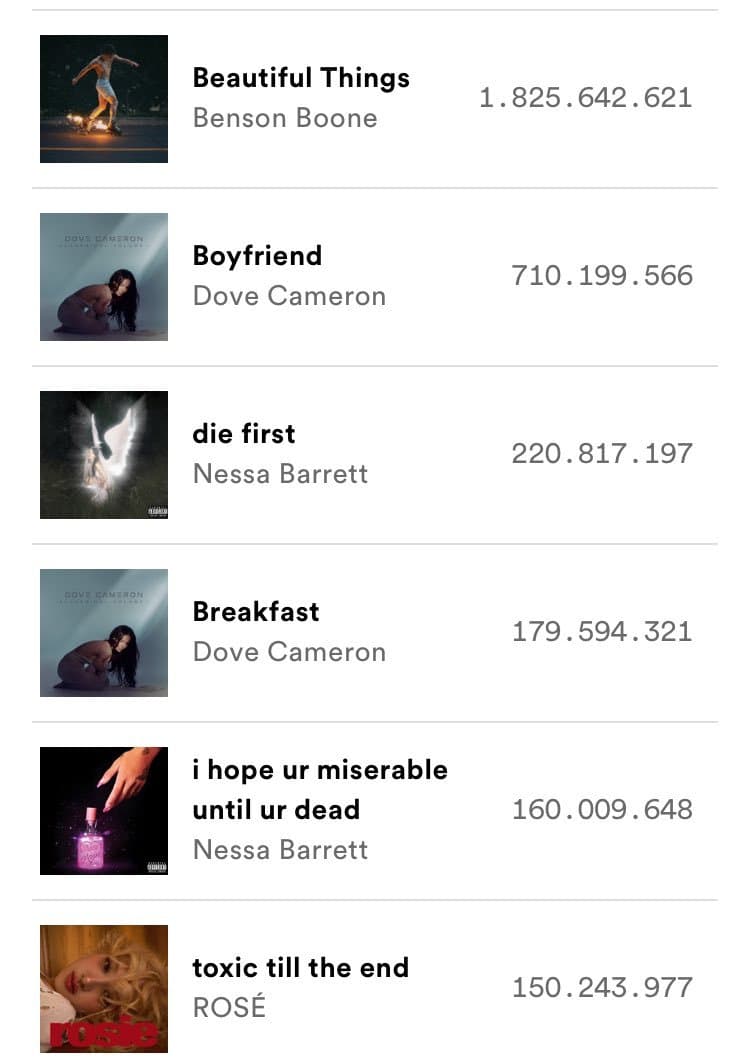Open the Breakfast album cover thumbnail
Image resolution: width=750 pixels, height=1063 pixels.
pos(104,633)
